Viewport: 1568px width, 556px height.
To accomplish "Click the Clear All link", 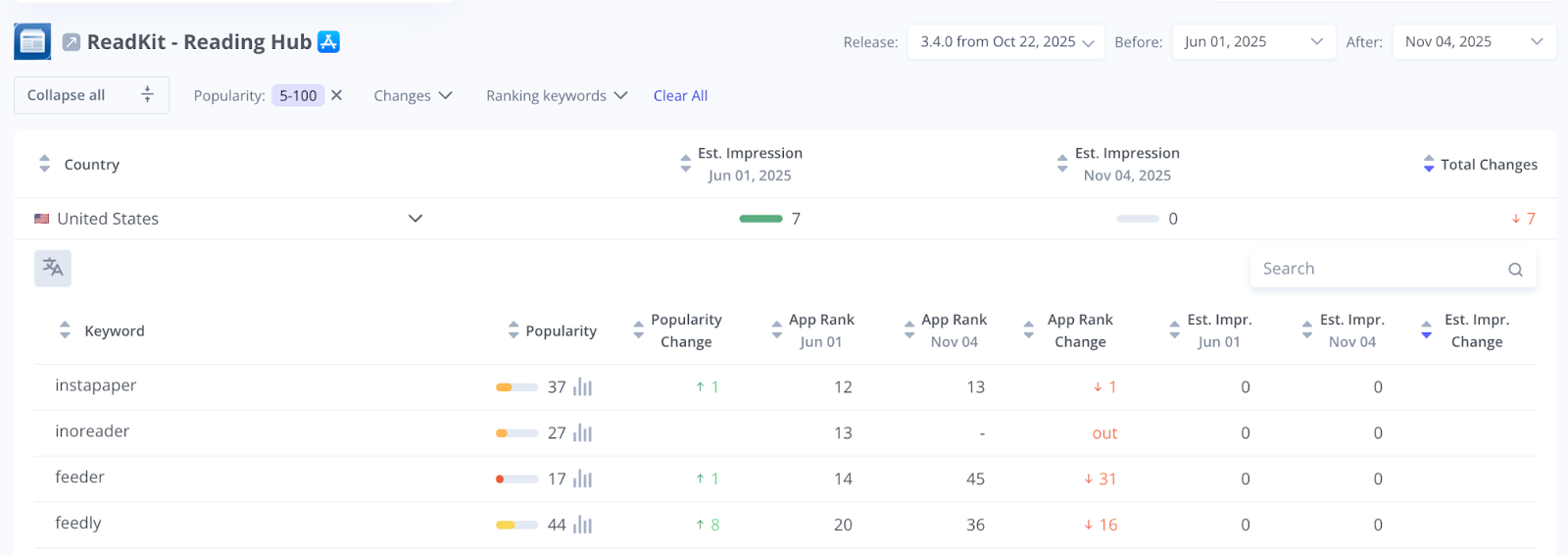I will click(x=680, y=95).
